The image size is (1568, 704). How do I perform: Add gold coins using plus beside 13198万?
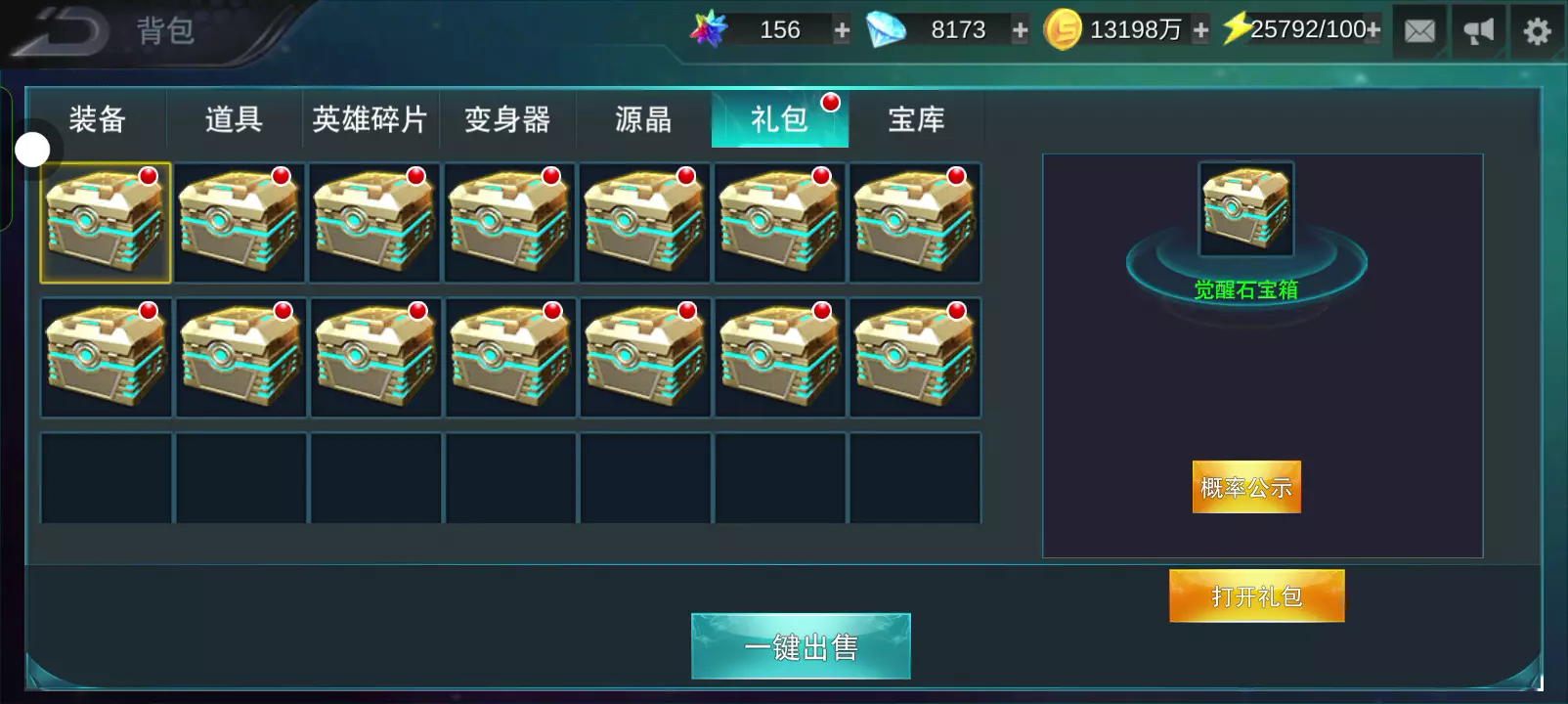(x=1200, y=30)
